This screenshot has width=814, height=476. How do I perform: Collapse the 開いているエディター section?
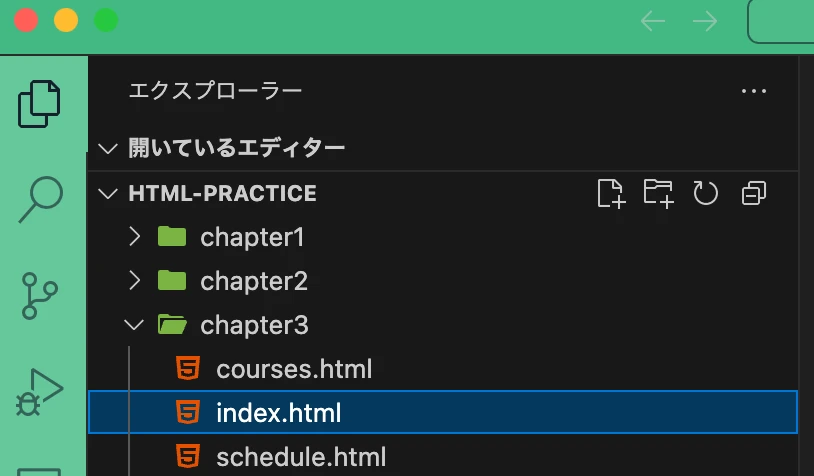click(236, 149)
